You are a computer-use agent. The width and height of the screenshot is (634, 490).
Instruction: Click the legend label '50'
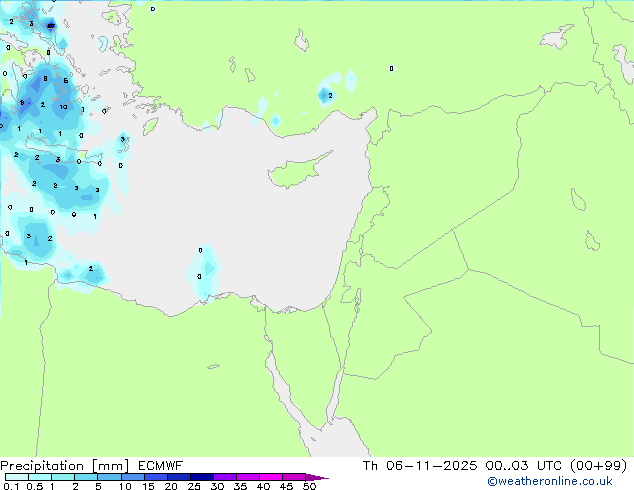[x=309, y=486]
